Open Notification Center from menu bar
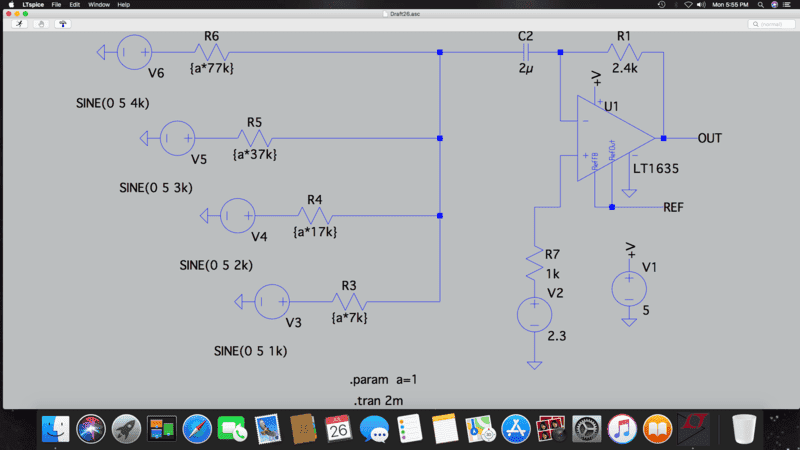The width and height of the screenshot is (800, 450). (790, 5)
